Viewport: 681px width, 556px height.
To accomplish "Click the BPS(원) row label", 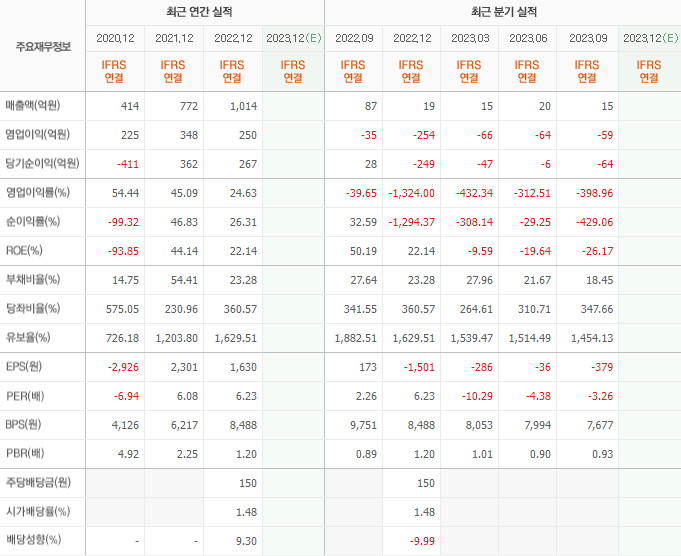I will click(23, 425).
